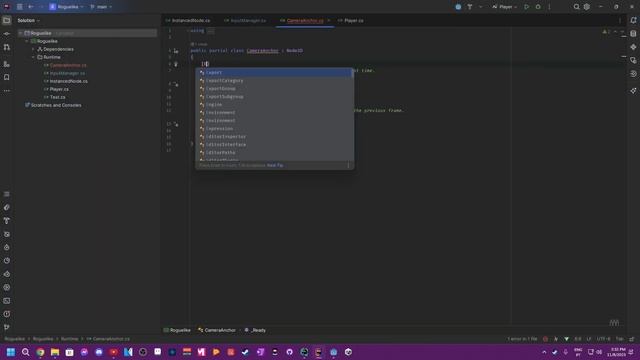Open IDE settings gear

pos(587,7)
